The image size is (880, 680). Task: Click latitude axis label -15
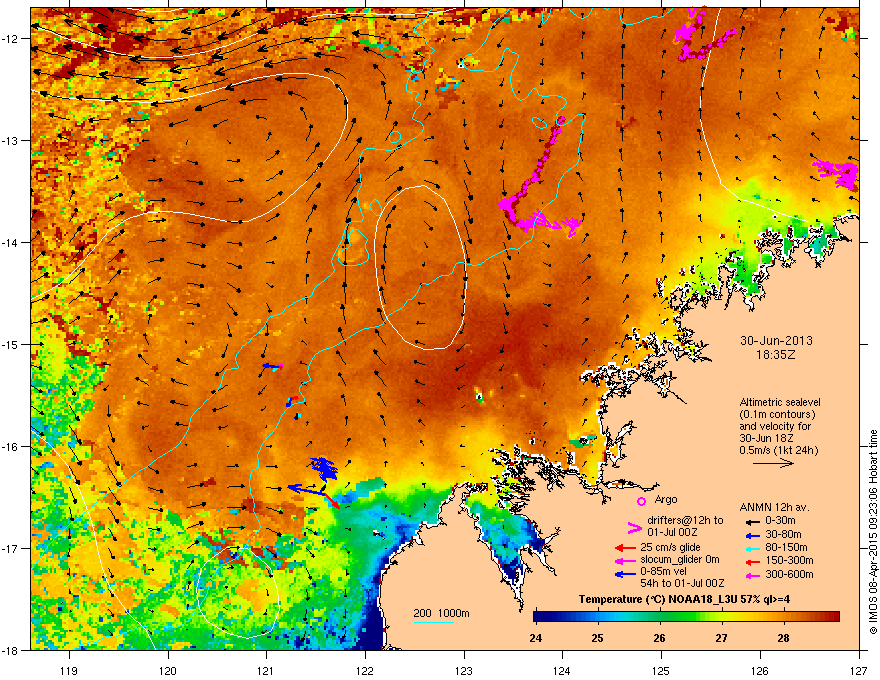[x=10, y=344]
